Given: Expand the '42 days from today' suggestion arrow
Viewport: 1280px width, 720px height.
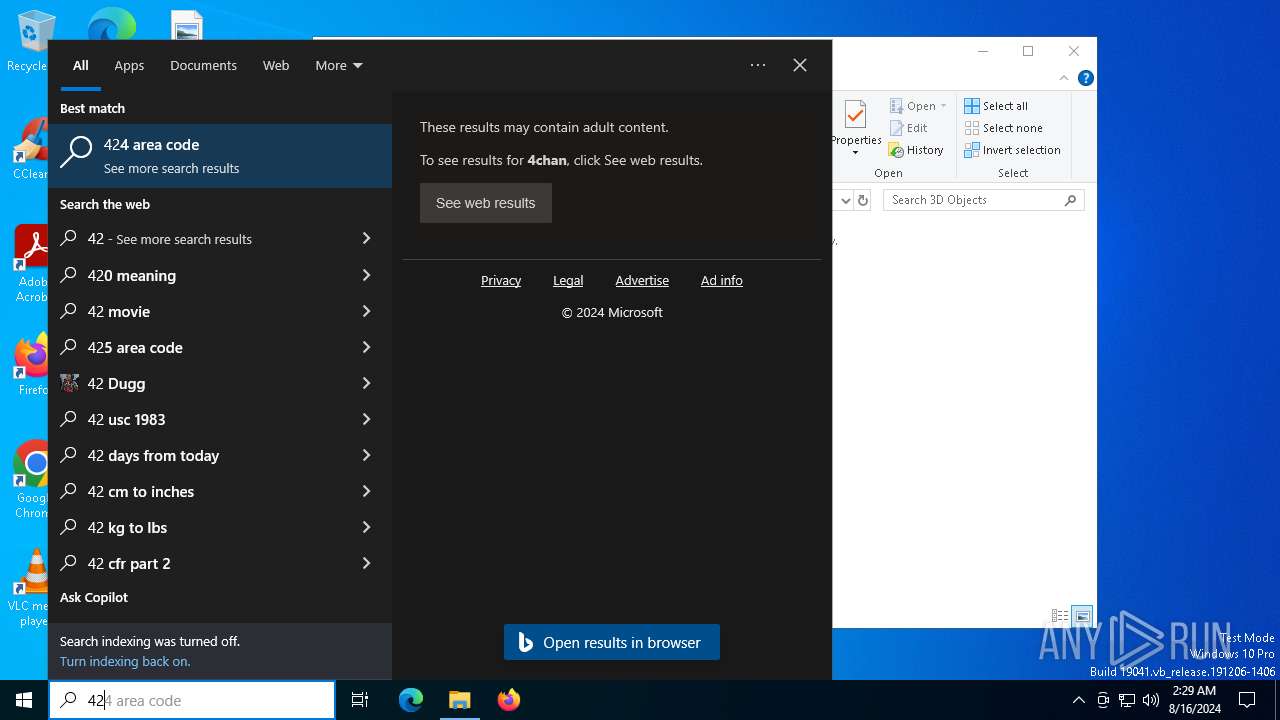Looking at the screenshot, I should [x=366, y=455].
